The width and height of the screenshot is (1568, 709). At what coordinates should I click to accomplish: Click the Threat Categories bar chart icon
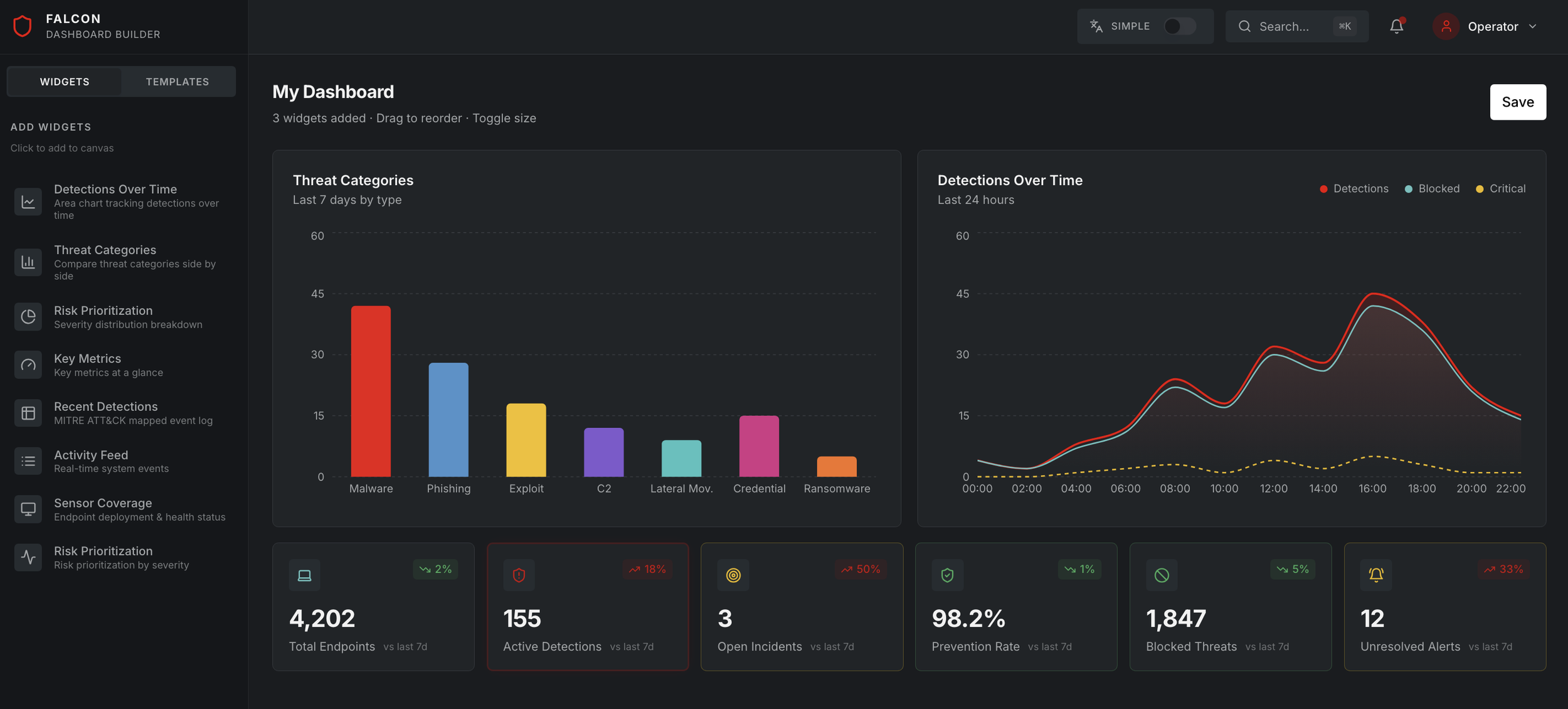click(28, 262)
